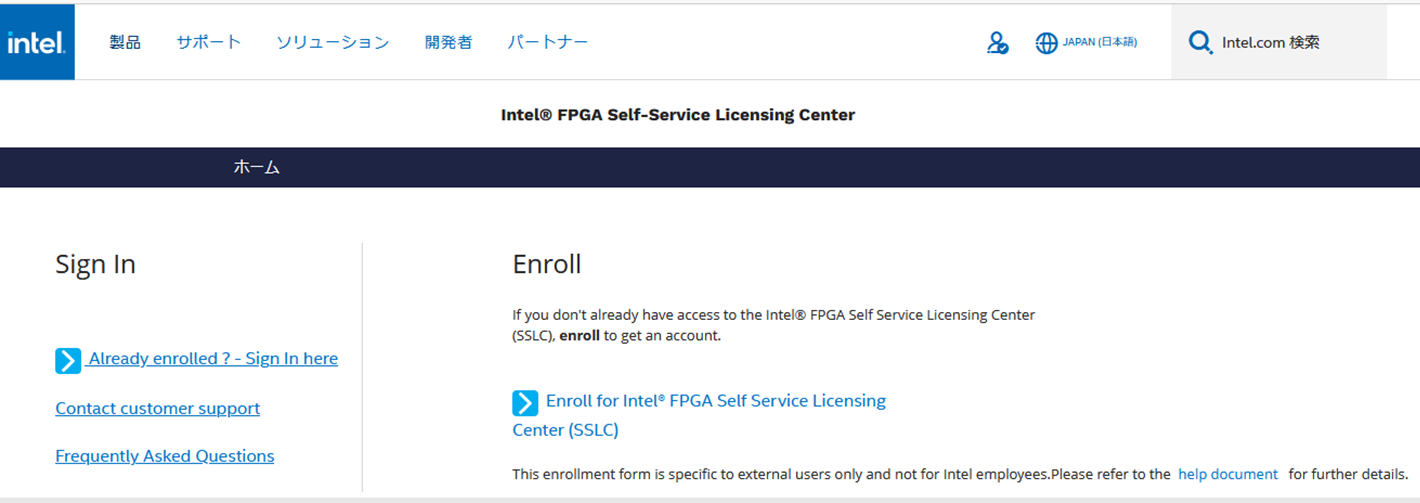1420x503 pixels.
Task: Click Enroll for Intel FPGA Self Service Licensing link
Action: 715,401
